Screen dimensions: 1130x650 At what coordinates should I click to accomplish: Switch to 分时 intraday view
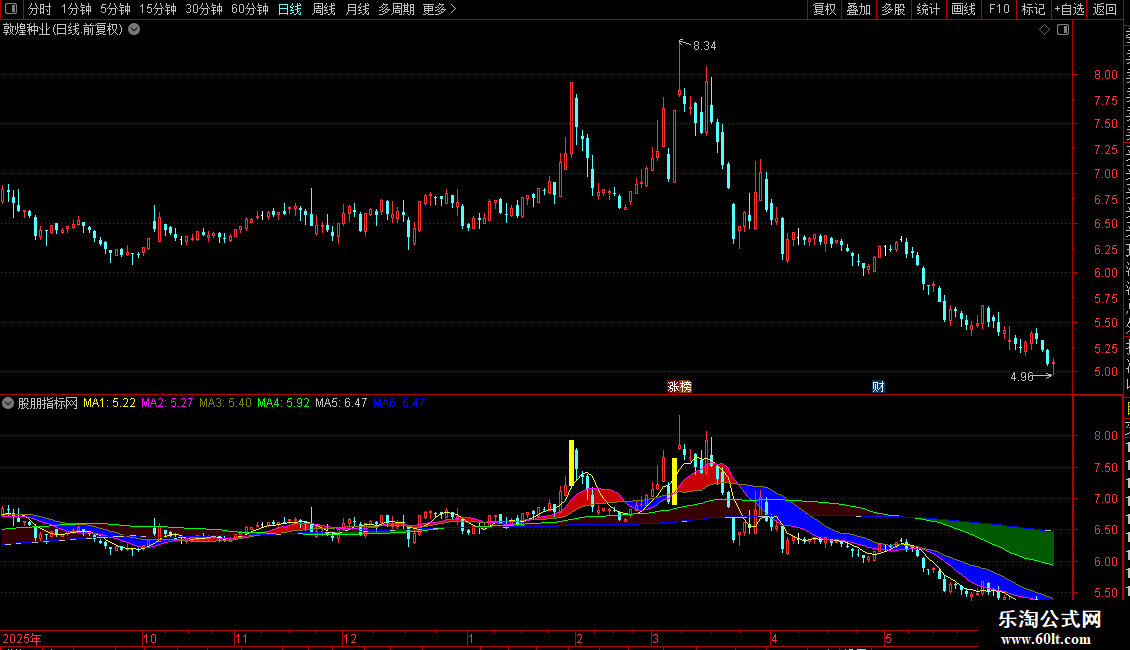40,9
